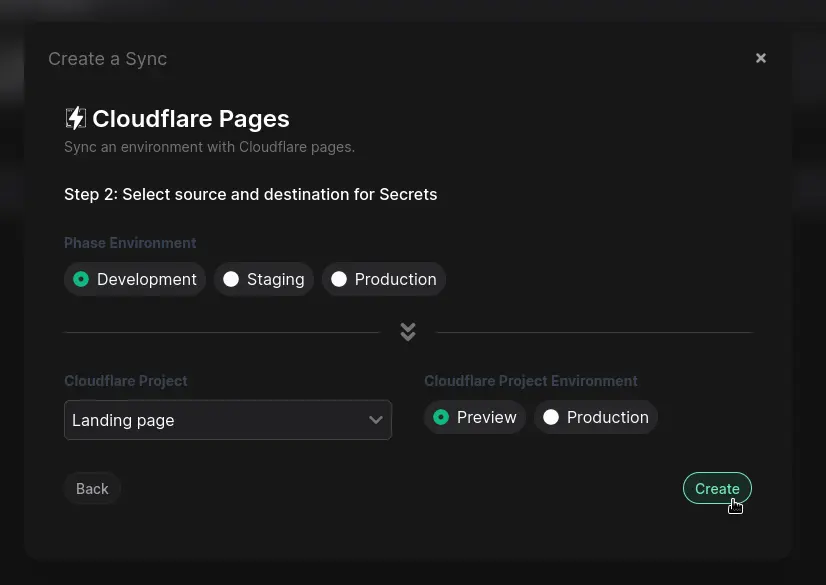Viewport: 826px width, 585px height.
Task: Select Development as the Phase Environment
Action: click(135, 279)
